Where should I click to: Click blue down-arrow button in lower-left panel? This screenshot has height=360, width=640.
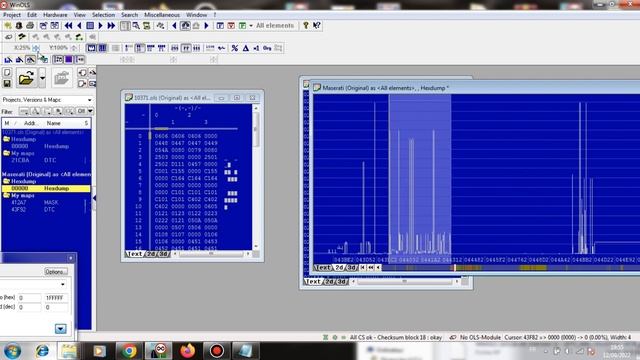[61, 329]
